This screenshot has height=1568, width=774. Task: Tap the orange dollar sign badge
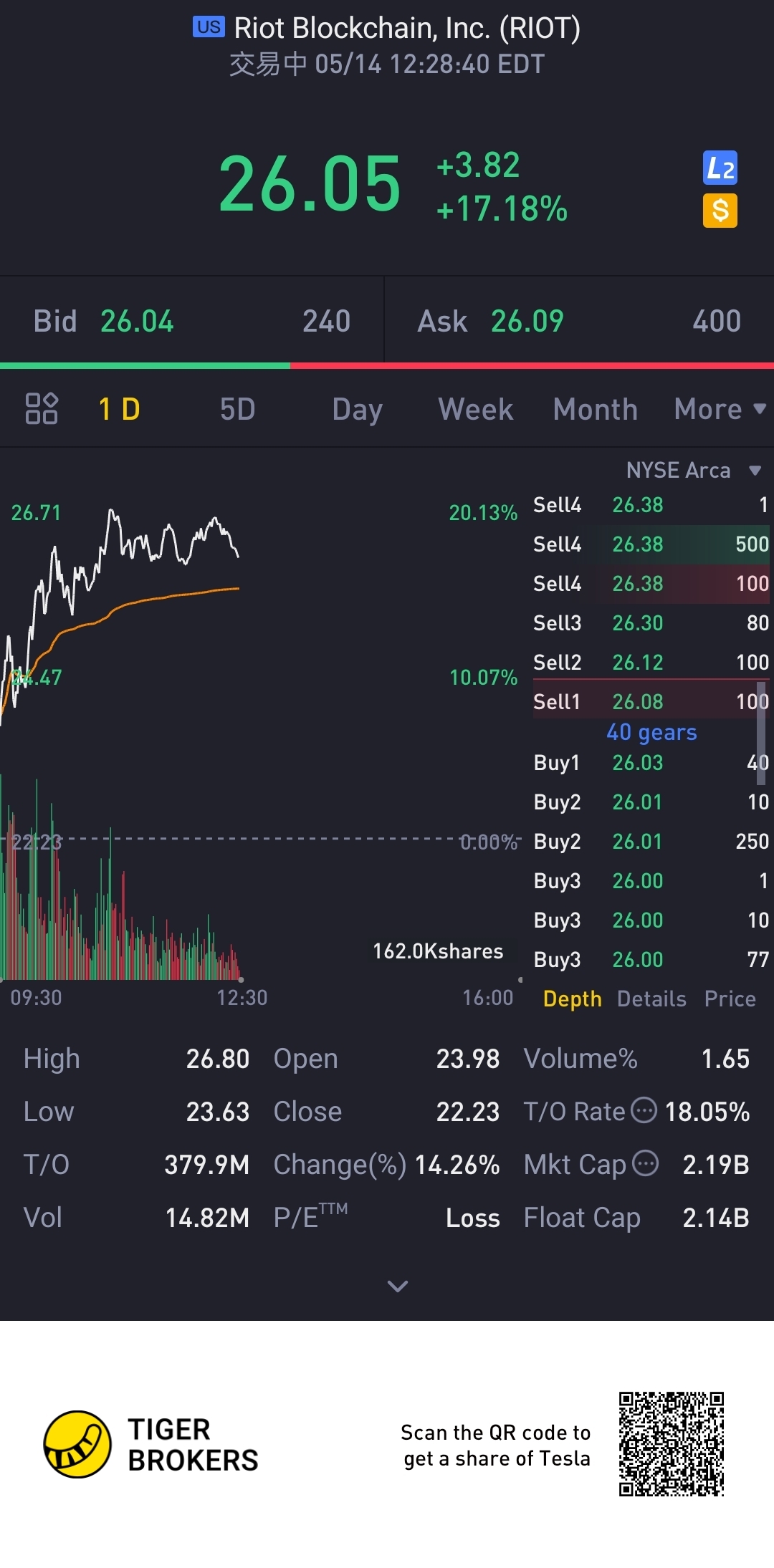tap(720, 211)
